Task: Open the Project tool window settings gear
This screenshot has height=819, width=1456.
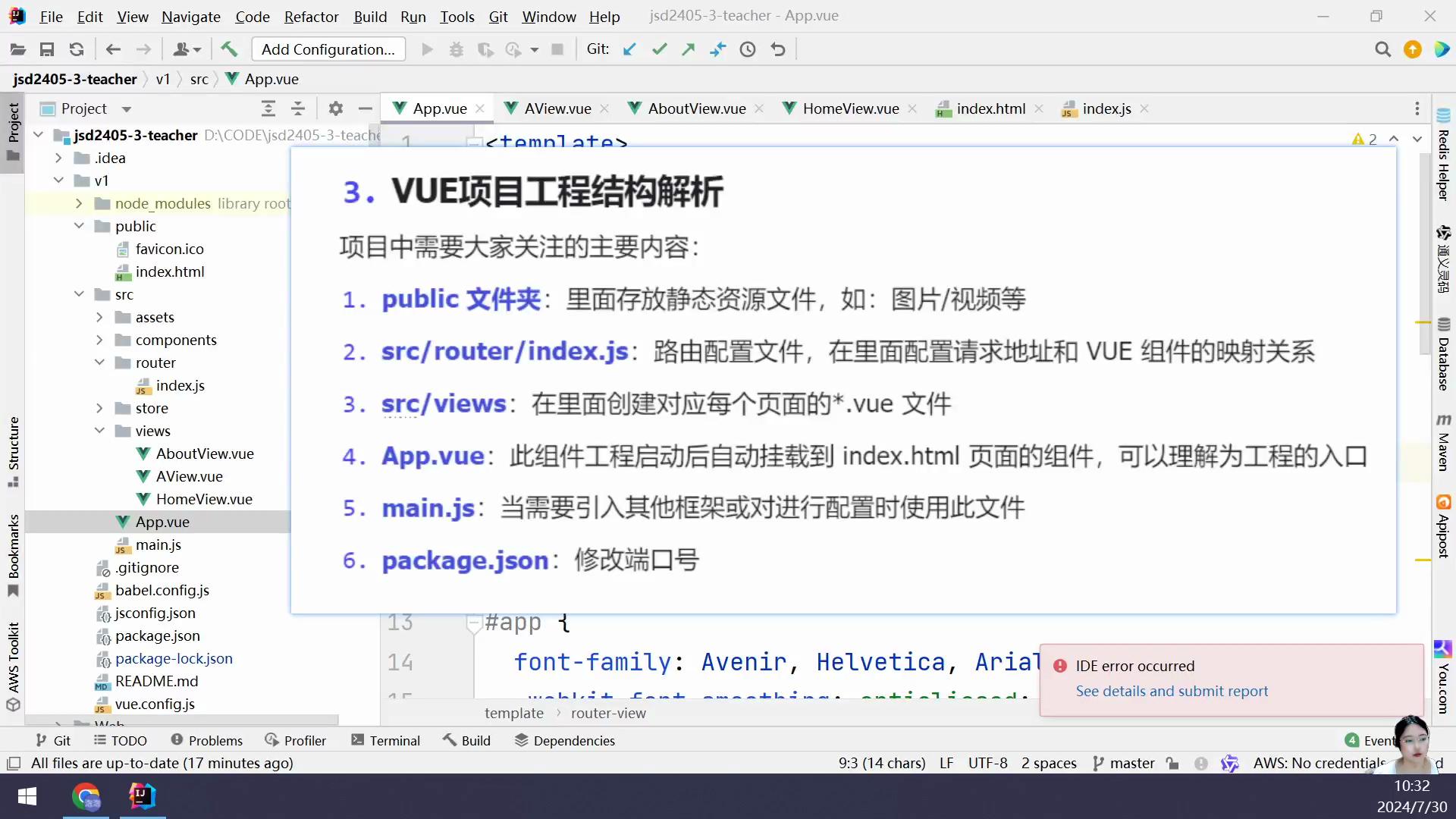Action: coord(336,108)
